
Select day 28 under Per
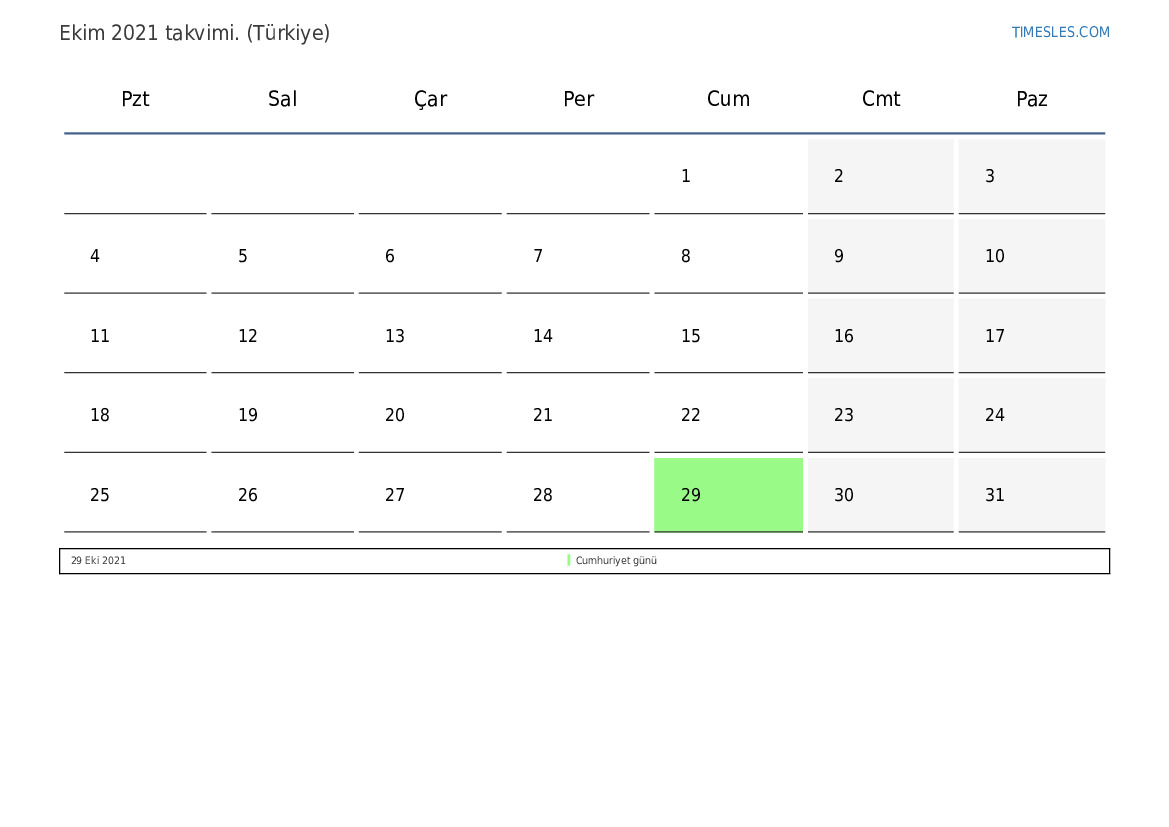pyautogui.click(x=577, y=495)
